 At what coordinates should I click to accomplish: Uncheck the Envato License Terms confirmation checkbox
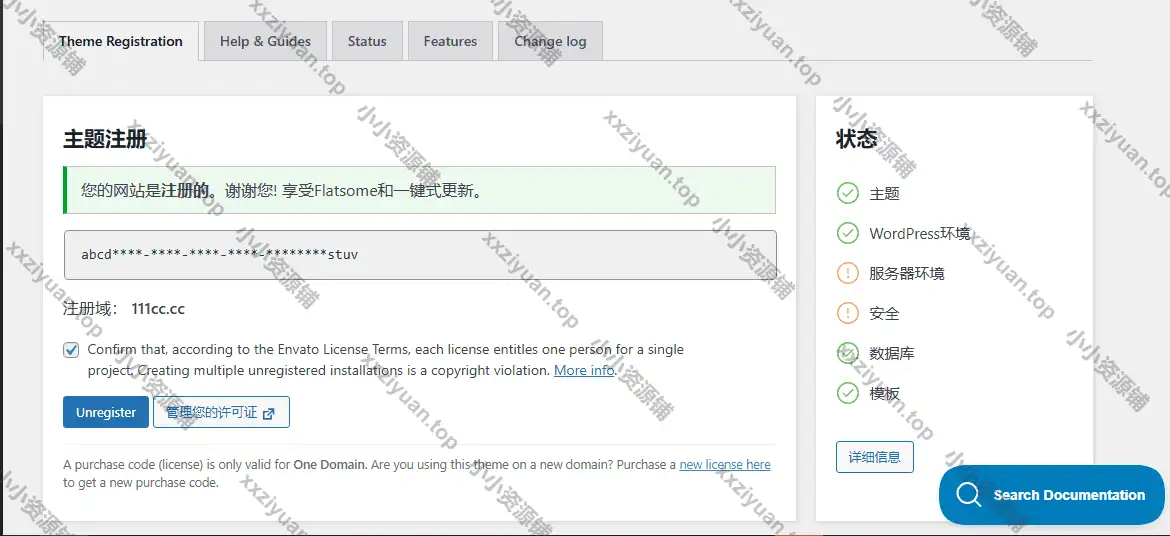[x=71, y=350]
